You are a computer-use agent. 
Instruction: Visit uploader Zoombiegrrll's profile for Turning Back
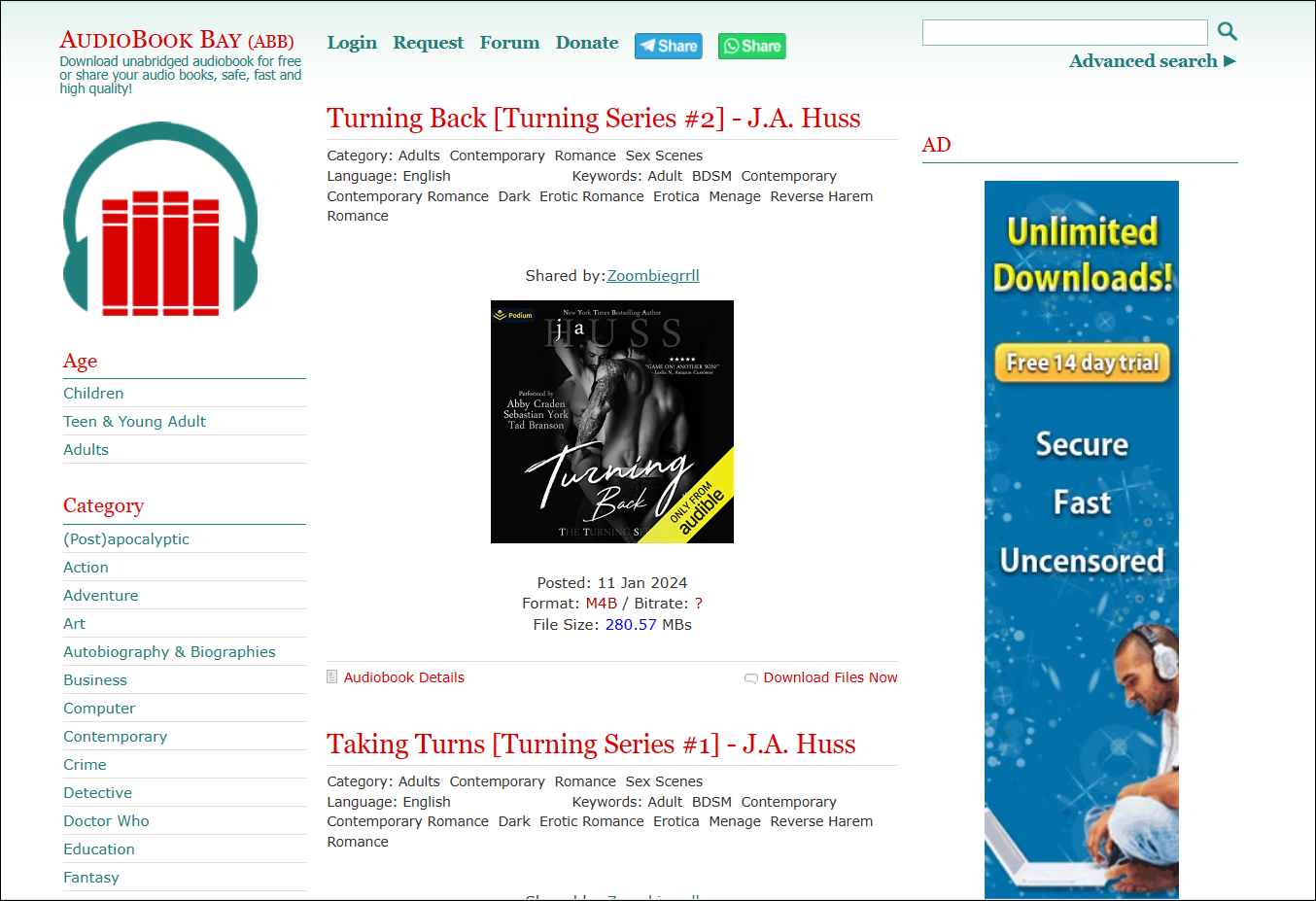coord(653,276)
